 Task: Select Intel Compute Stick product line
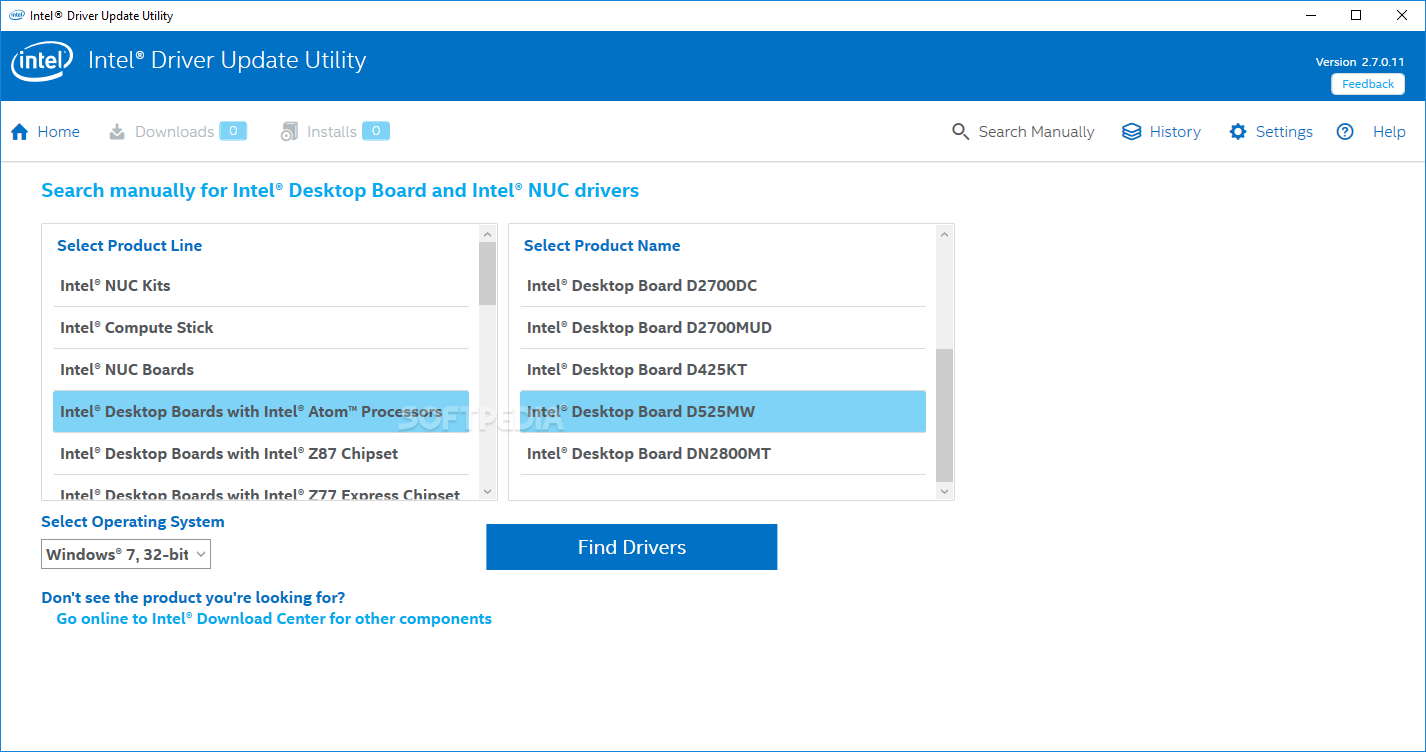(261, 328)
